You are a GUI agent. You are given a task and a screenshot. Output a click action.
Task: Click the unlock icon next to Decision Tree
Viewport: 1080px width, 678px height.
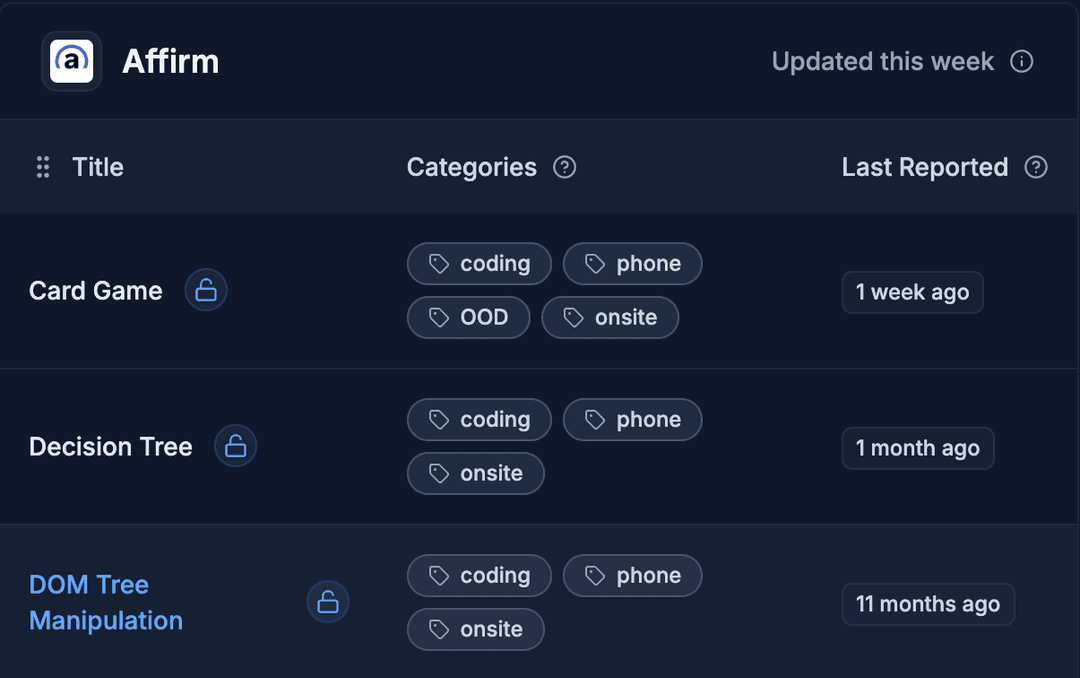[236, 446]
